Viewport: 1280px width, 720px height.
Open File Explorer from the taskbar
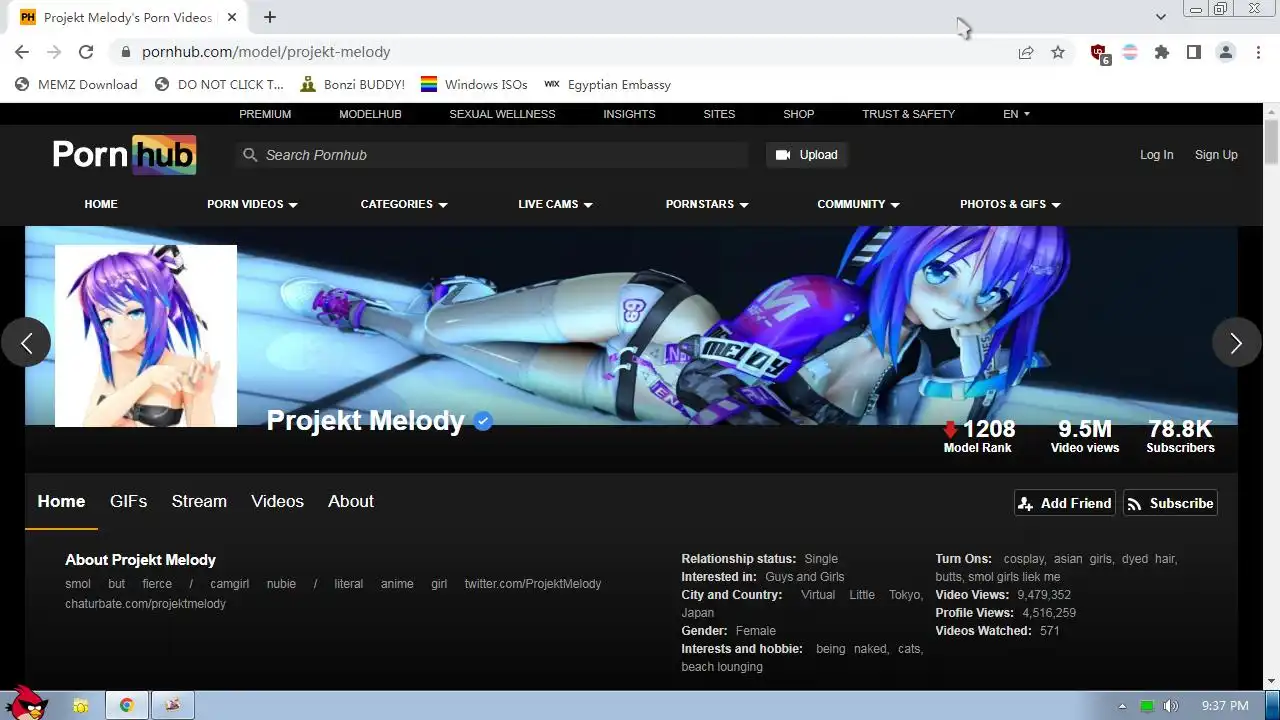click(81, 705)
